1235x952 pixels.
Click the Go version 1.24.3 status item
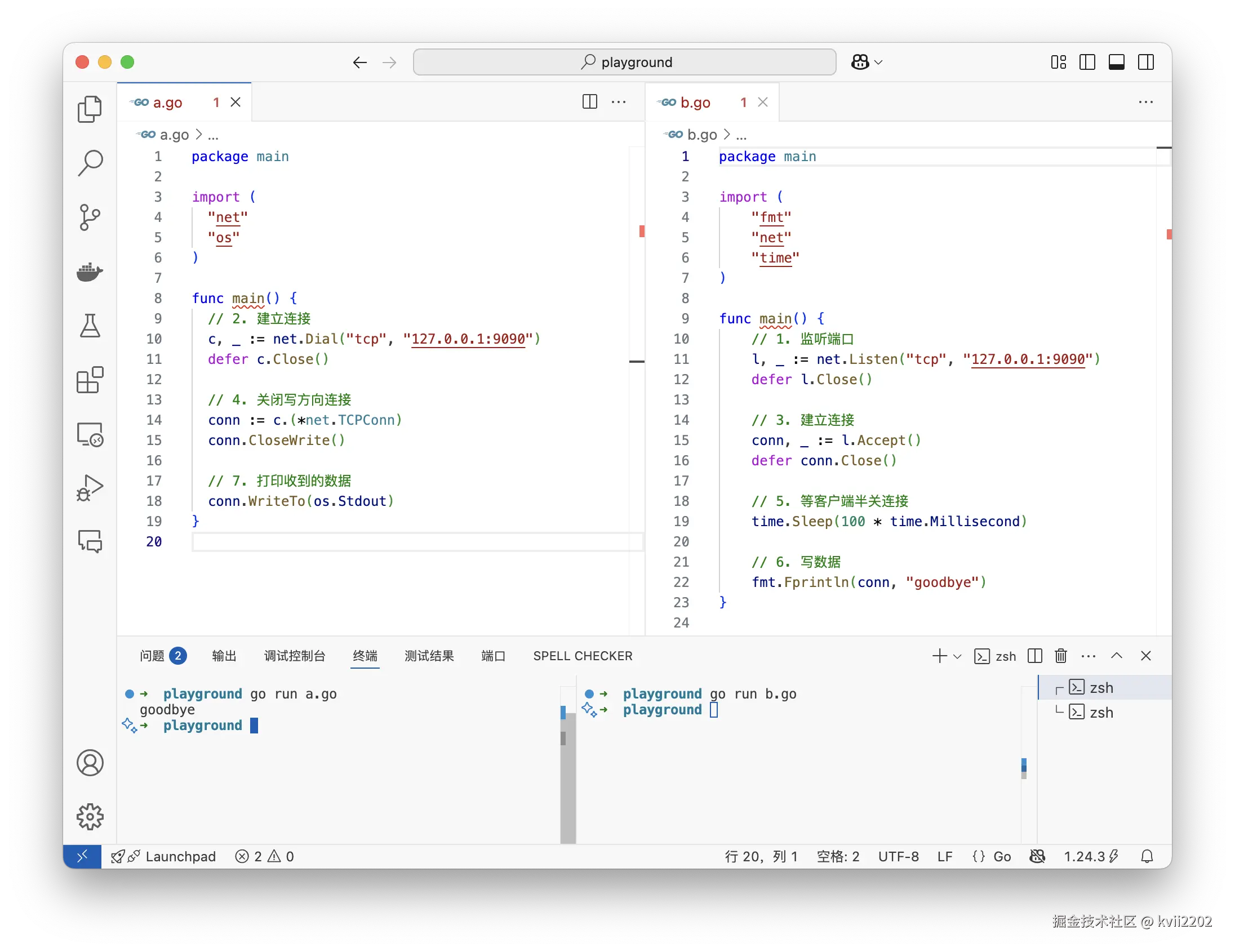(1084, 856)
